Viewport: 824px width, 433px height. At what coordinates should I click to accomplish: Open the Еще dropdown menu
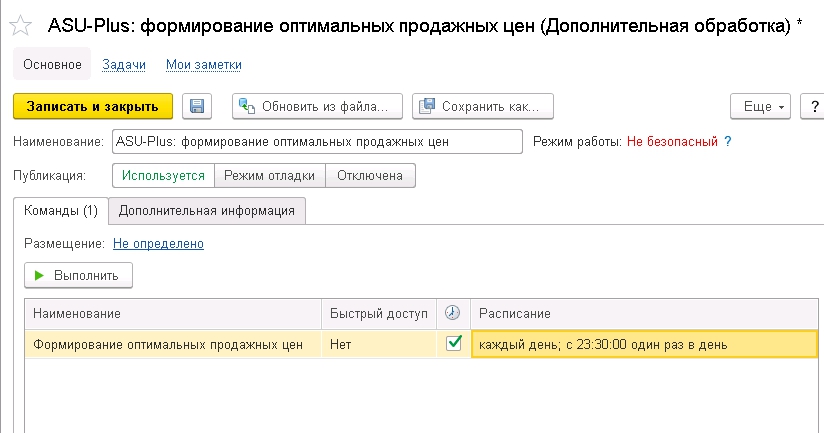(760, 106)
